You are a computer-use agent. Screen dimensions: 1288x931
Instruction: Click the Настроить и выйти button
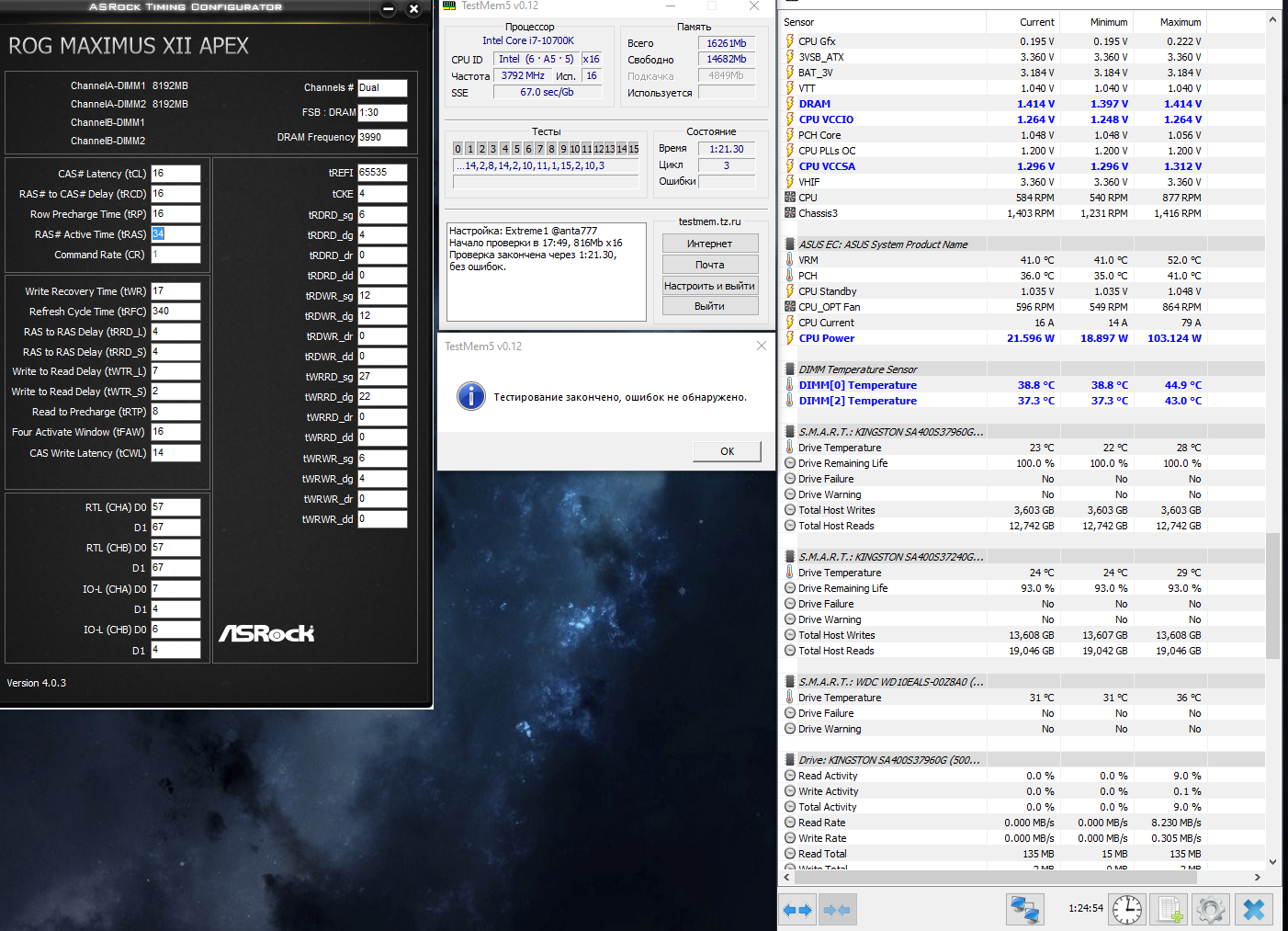pos(710,286)
